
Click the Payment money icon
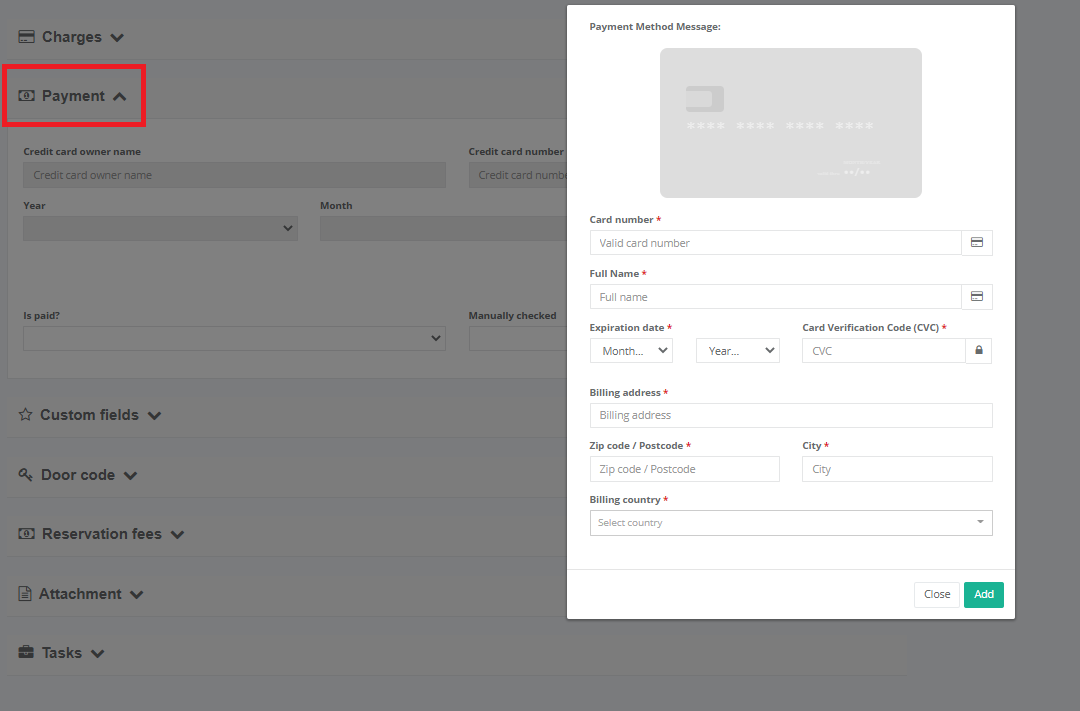tap(26, 96)
